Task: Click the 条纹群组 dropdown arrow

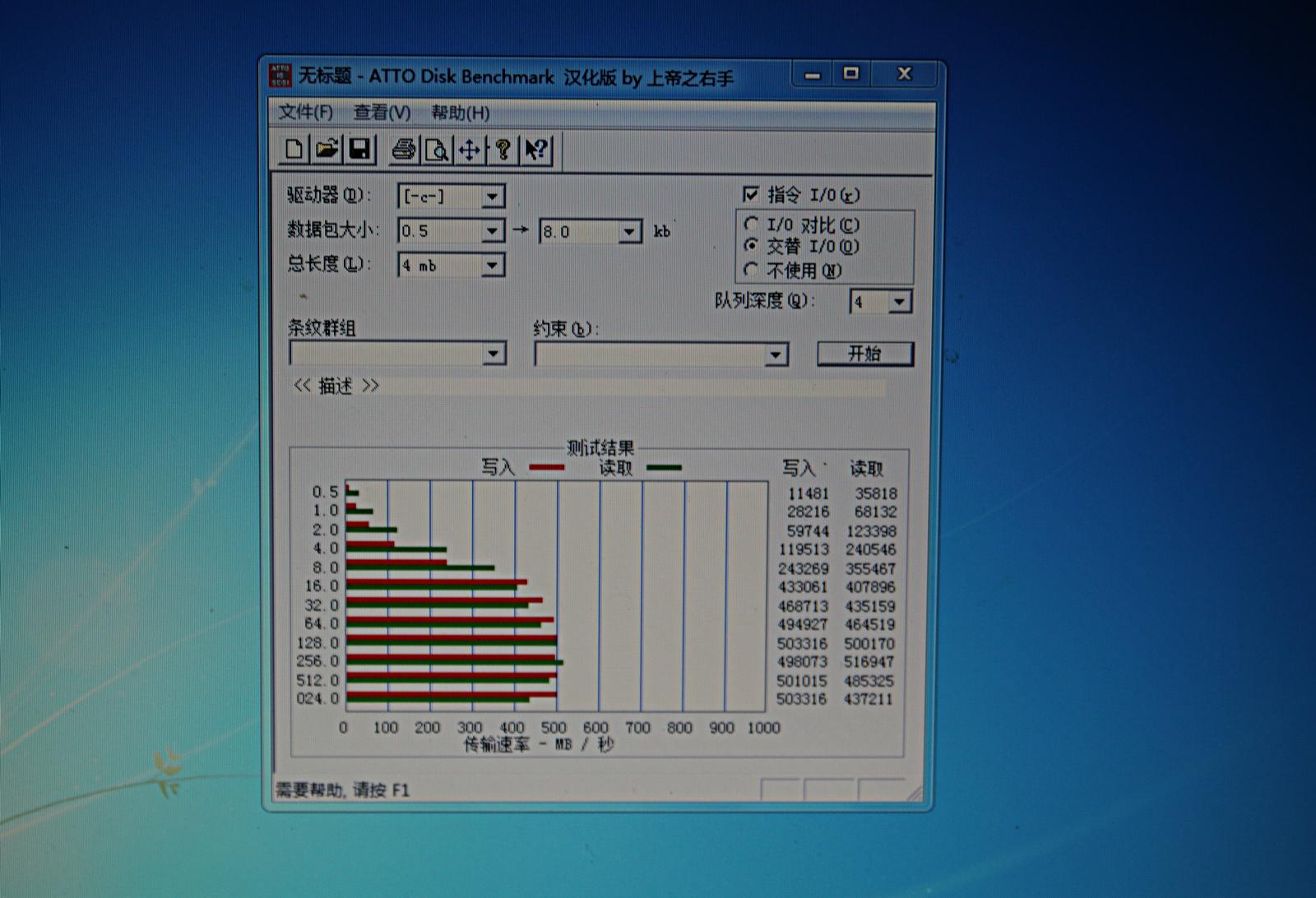Action: tap(494, 354)
